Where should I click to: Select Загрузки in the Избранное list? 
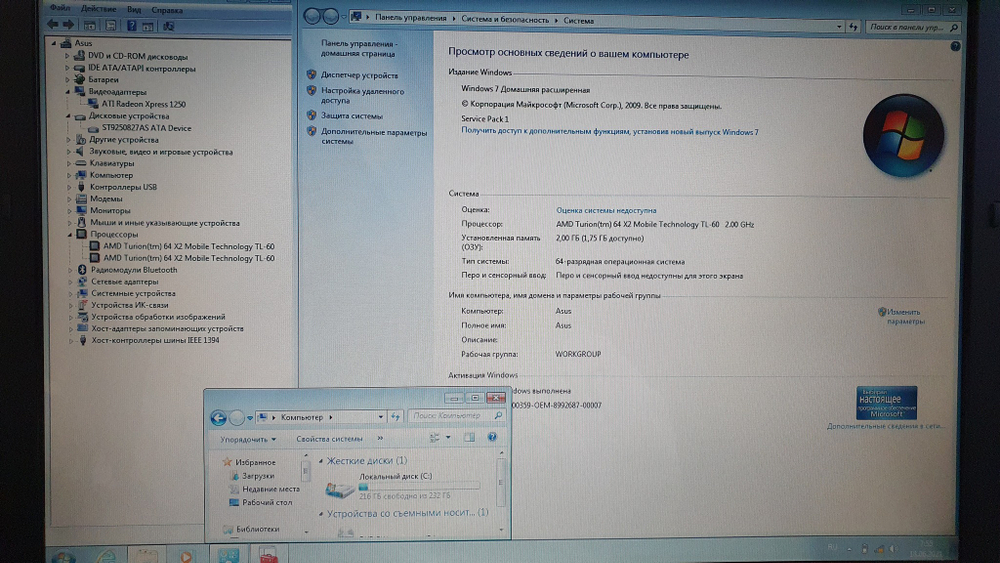[x=258, y=476]
